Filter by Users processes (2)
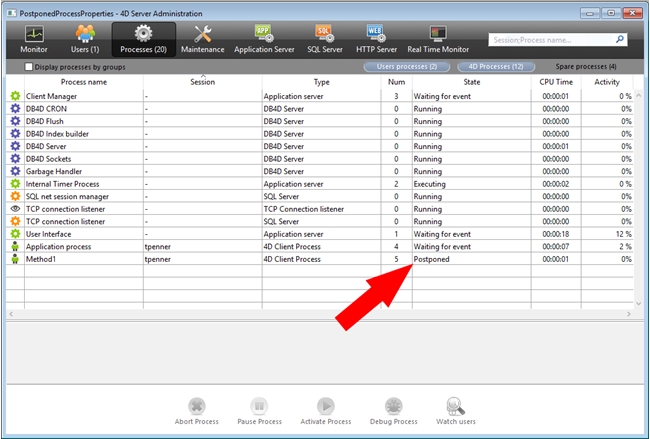The width and height of the screenshot is (650, 439). [x=405, y=67]
